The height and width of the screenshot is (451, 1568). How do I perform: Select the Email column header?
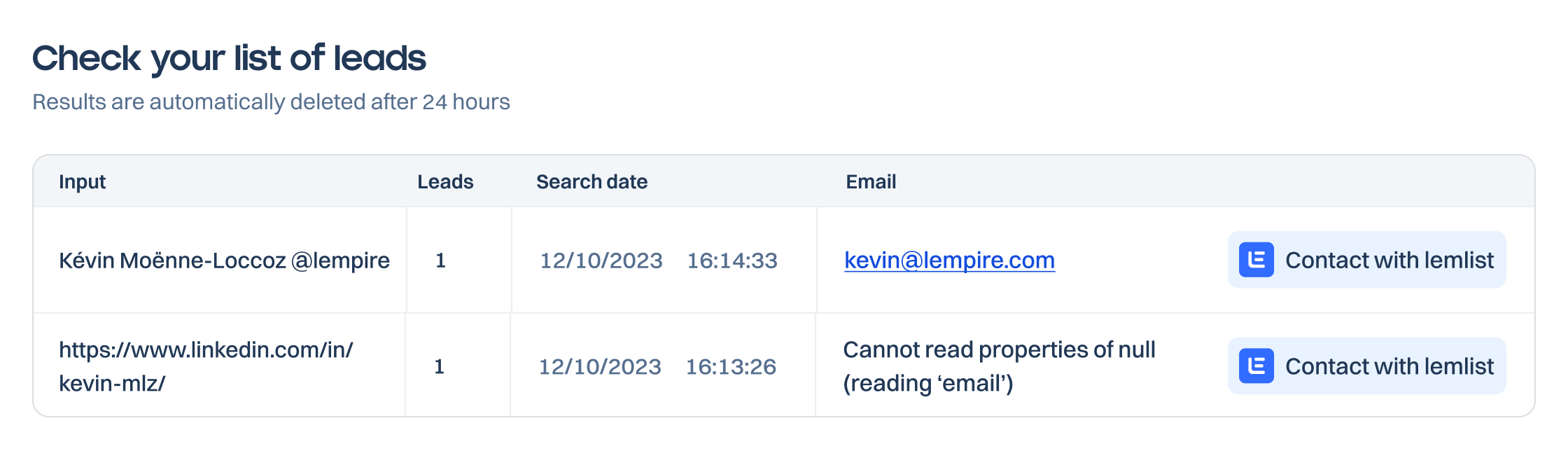[871, 182]
